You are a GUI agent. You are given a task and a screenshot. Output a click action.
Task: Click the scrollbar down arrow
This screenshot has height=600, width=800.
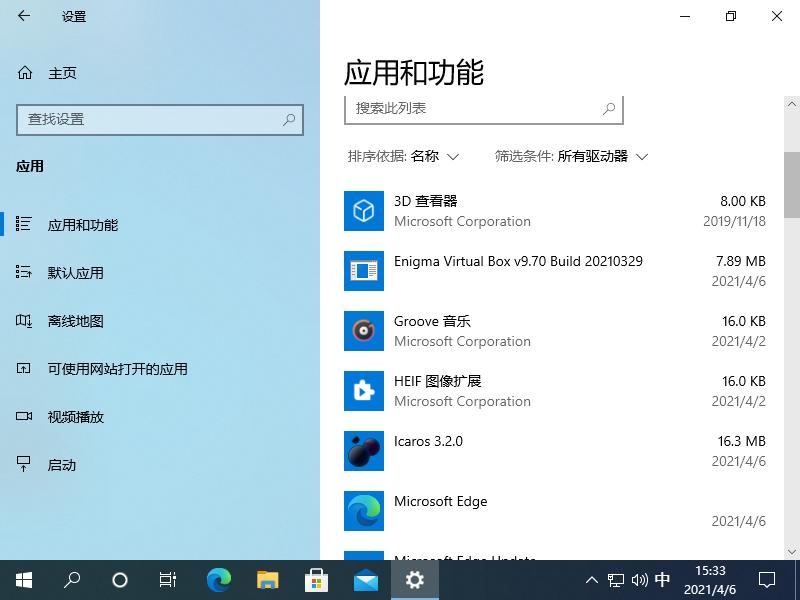[x=791, y=552]
